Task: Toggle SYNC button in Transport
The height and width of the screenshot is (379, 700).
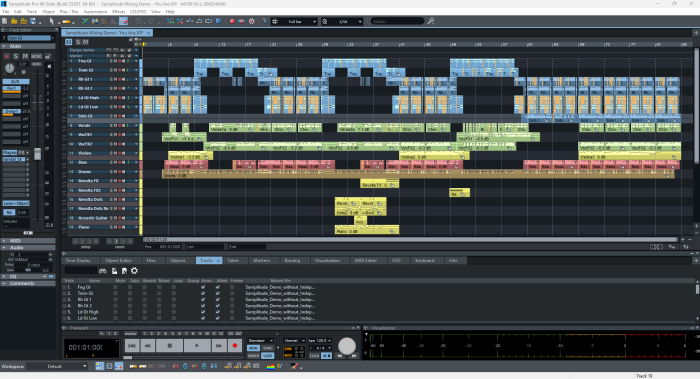Action: click(x=267, y=348)
